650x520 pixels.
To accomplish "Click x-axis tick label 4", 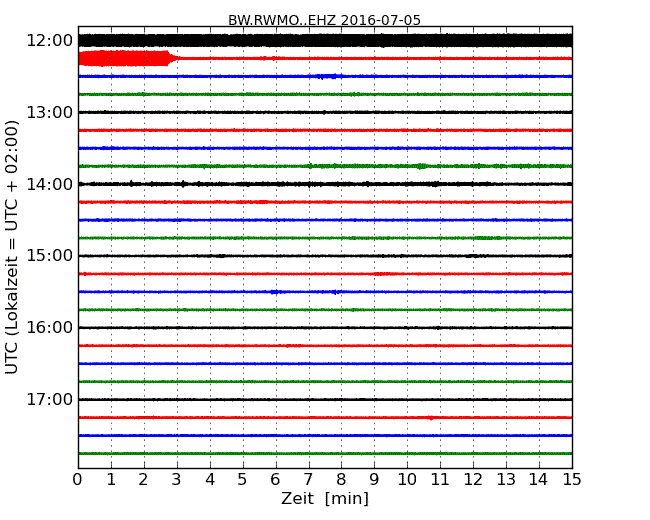I will pos(210,479).
